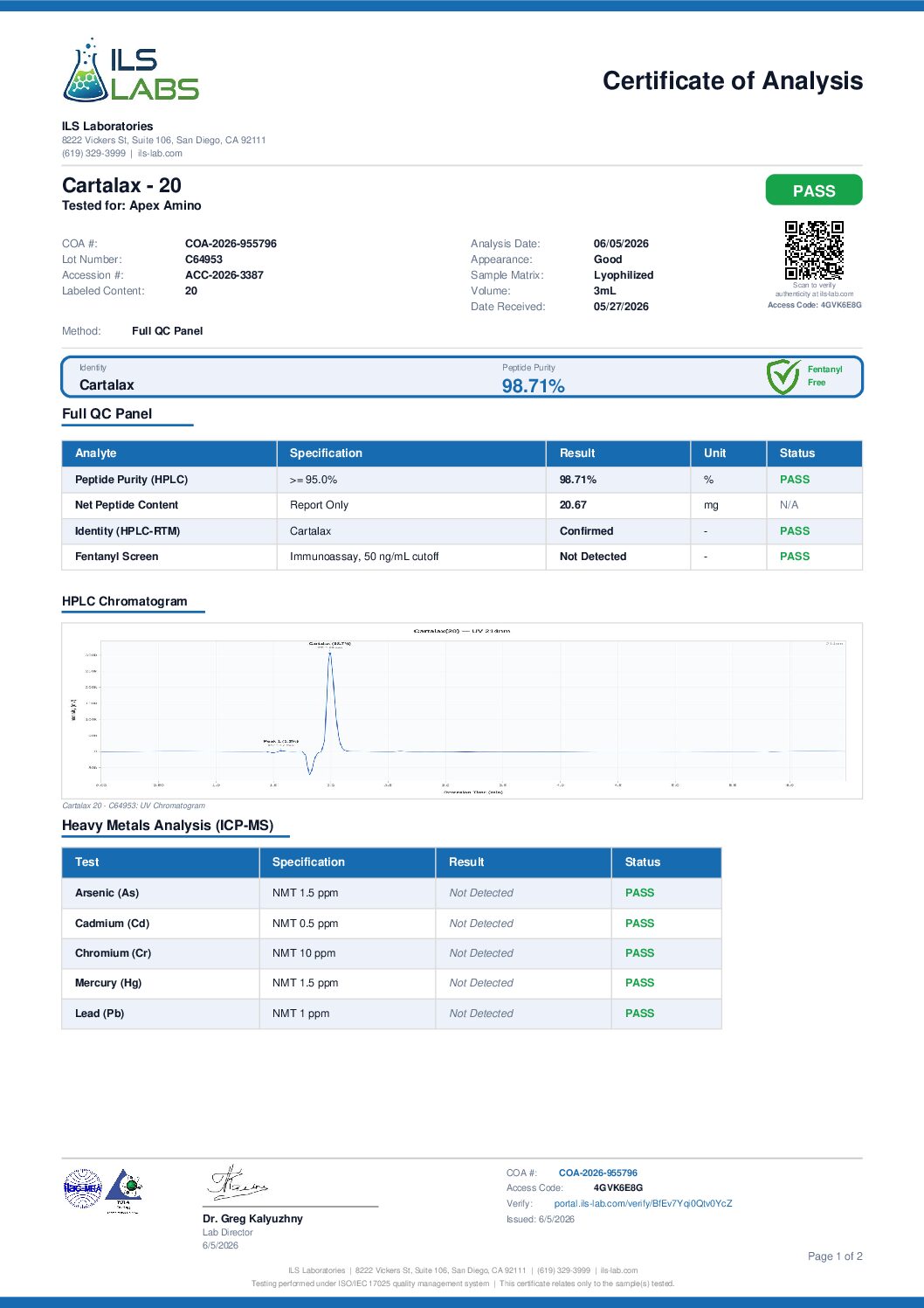Select the Appearance value Good
This screenshot has width=924, height=1308.
(608, 260)
